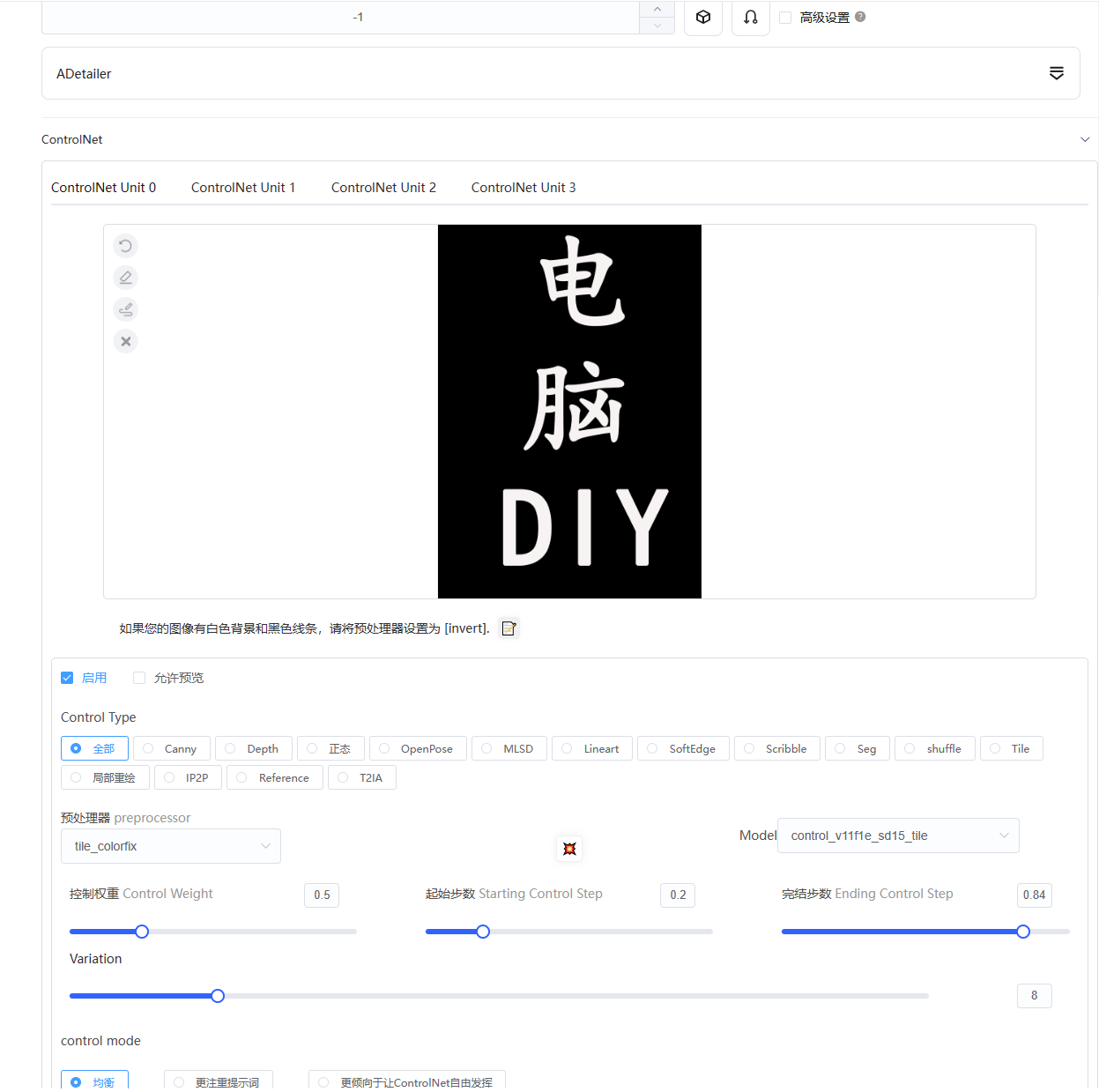Expand the ADetailer panel
This screenshot has width=1099, height=1092.
point(561,73)
